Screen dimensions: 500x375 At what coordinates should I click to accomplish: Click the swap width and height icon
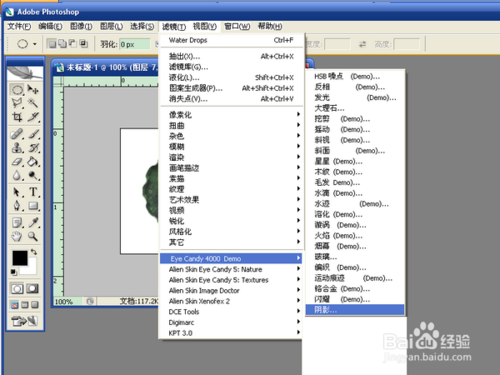tap(363, 44)
